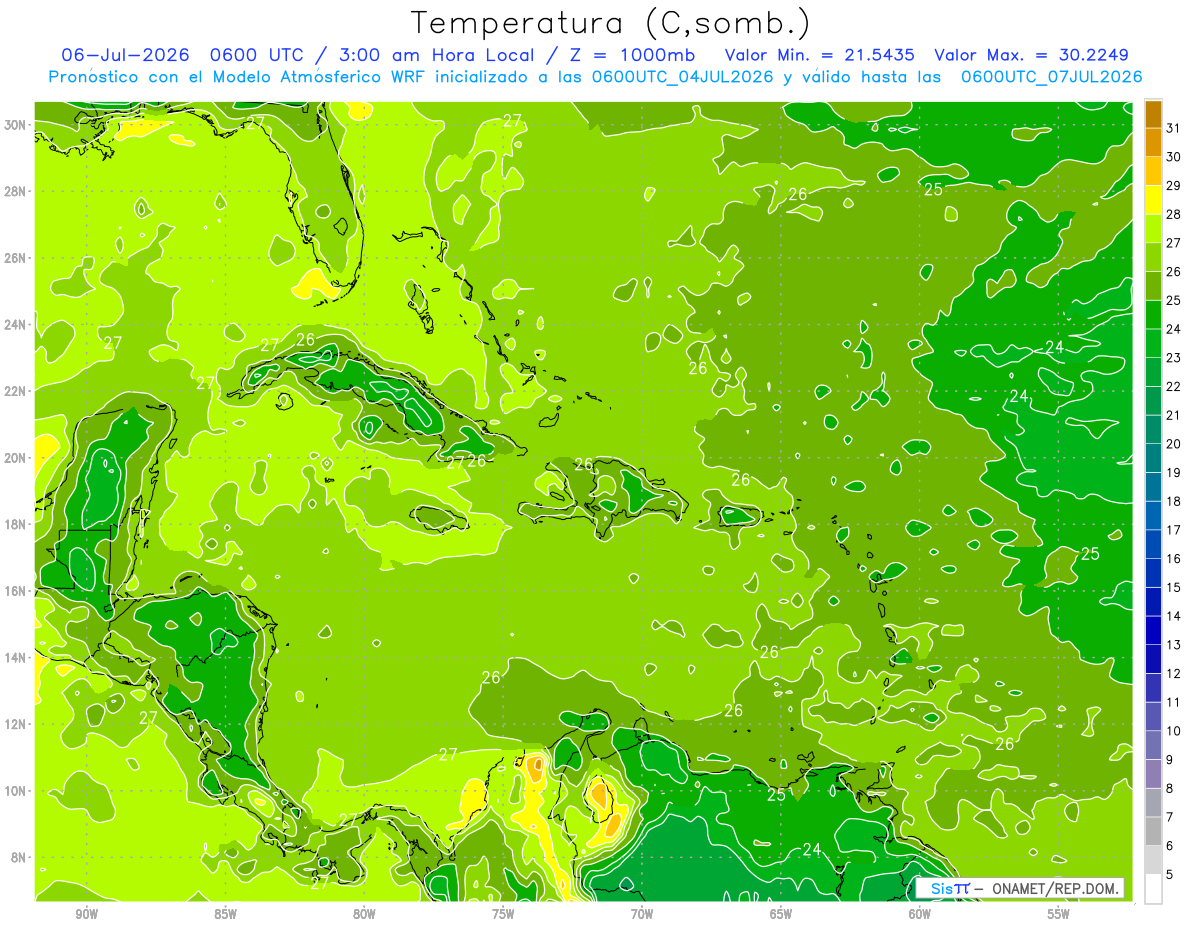The image size is (1200, 927).
Task: Click the "80W" longitude axis label
Action: (364, 913)
